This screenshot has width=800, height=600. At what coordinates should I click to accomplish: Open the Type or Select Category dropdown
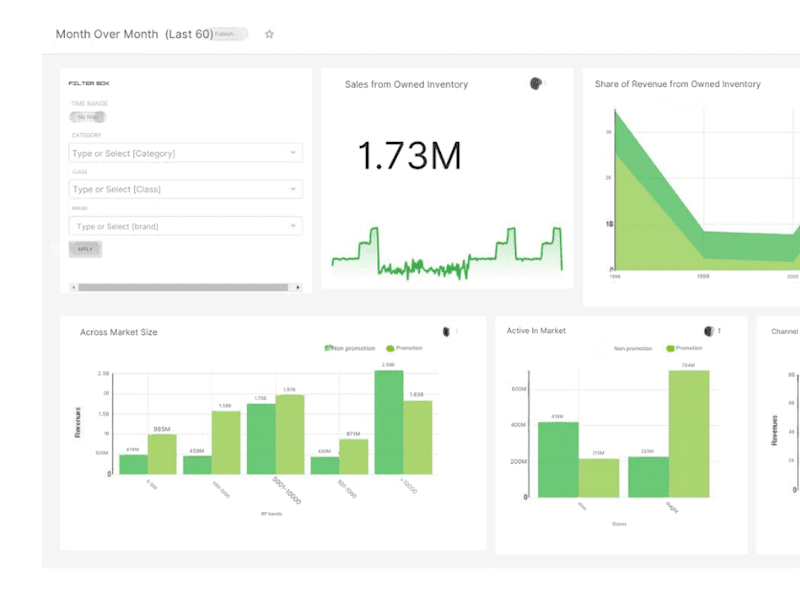click(x=186, y=153)
